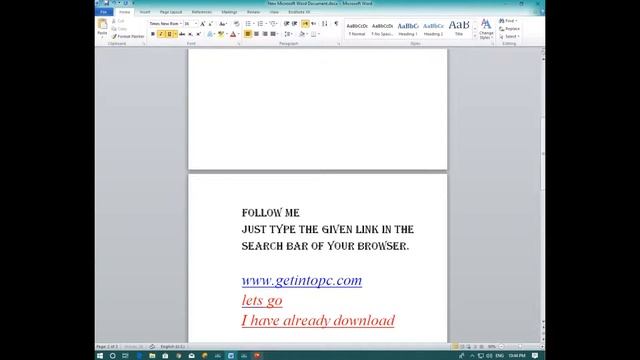Click the Clear Formatting icon

236,24
